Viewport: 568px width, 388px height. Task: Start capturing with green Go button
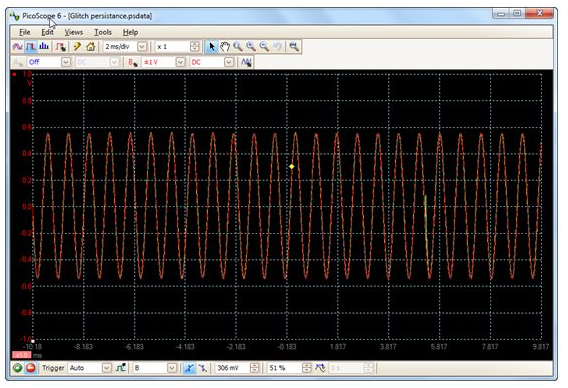click(x=17, y=368)
